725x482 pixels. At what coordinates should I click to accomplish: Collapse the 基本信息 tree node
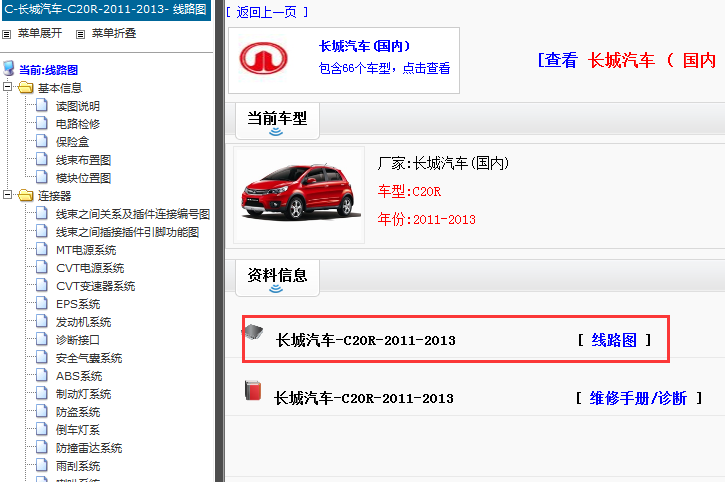[7, 87]
